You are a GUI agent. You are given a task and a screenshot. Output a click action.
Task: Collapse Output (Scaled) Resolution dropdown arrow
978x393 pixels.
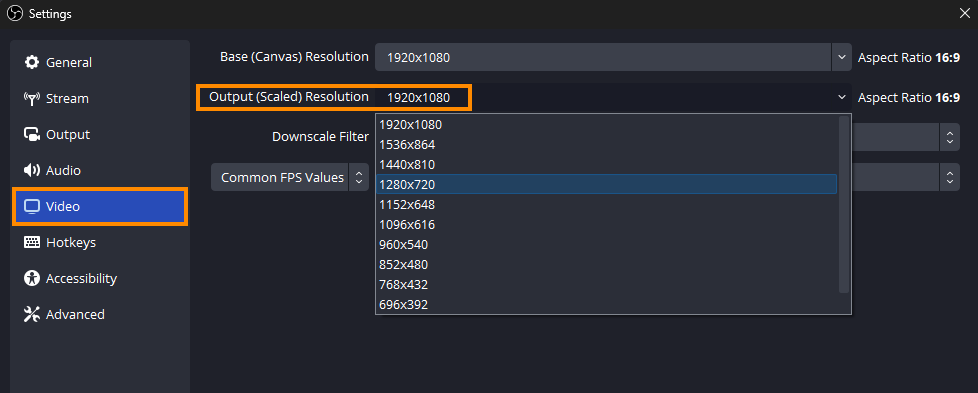841,97
